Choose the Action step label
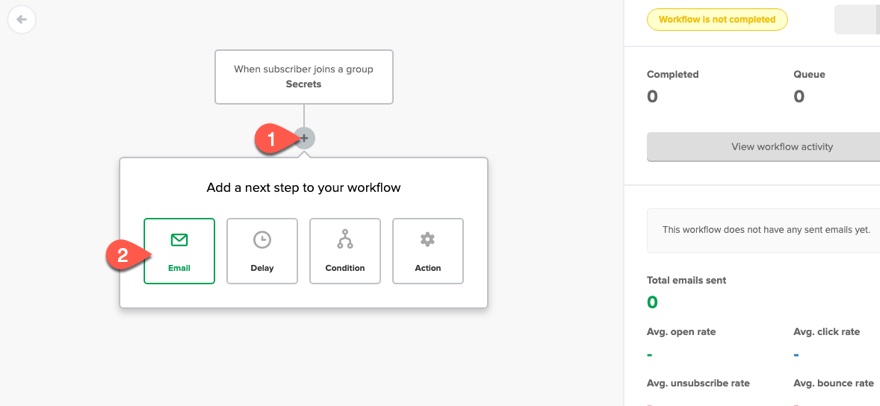 428,268
